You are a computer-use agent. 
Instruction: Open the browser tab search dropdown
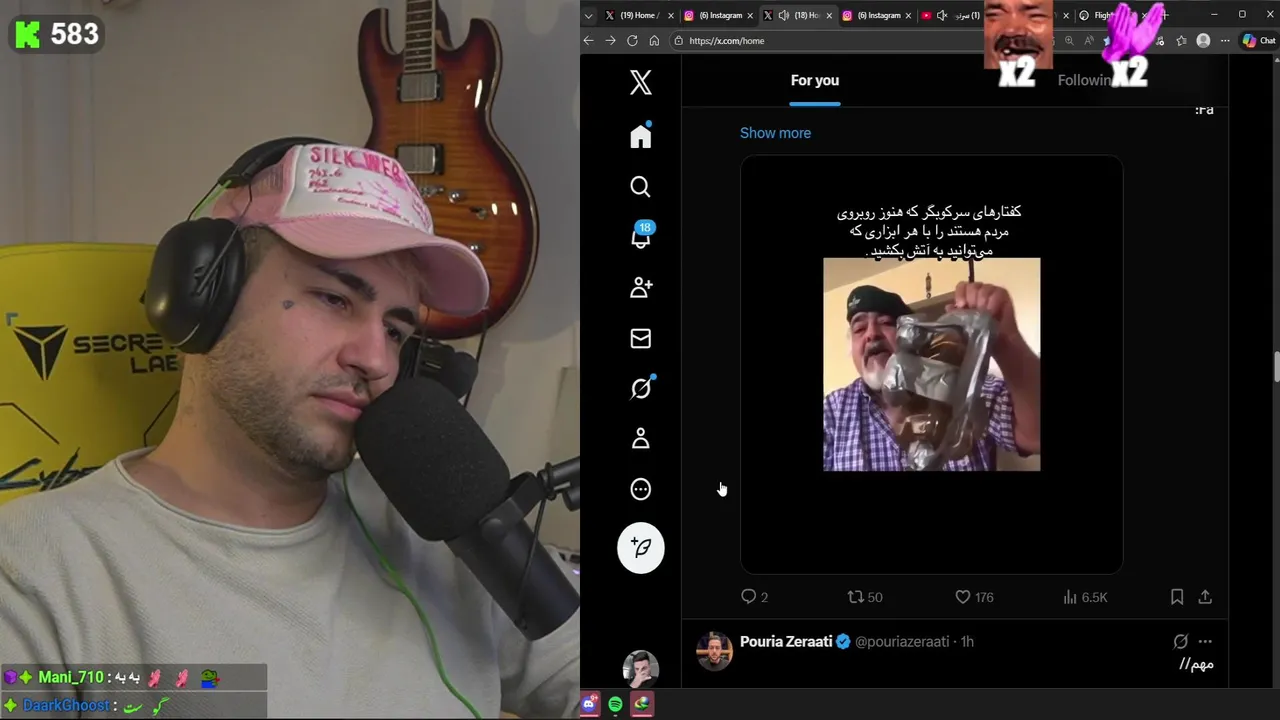click(x=589, y=15)
